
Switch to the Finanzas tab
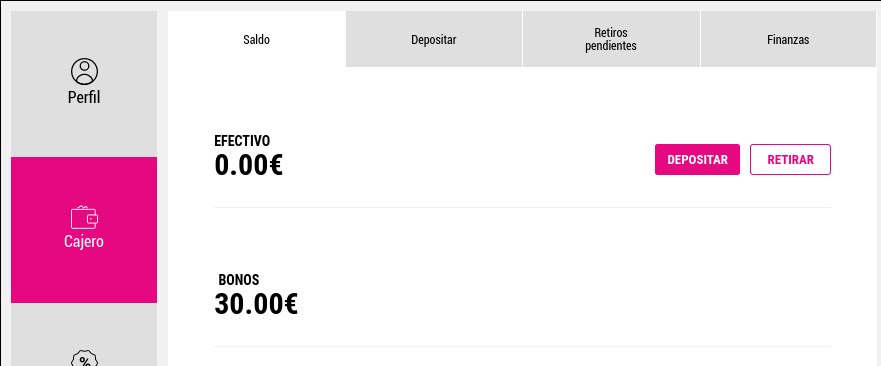click(788, 39)
